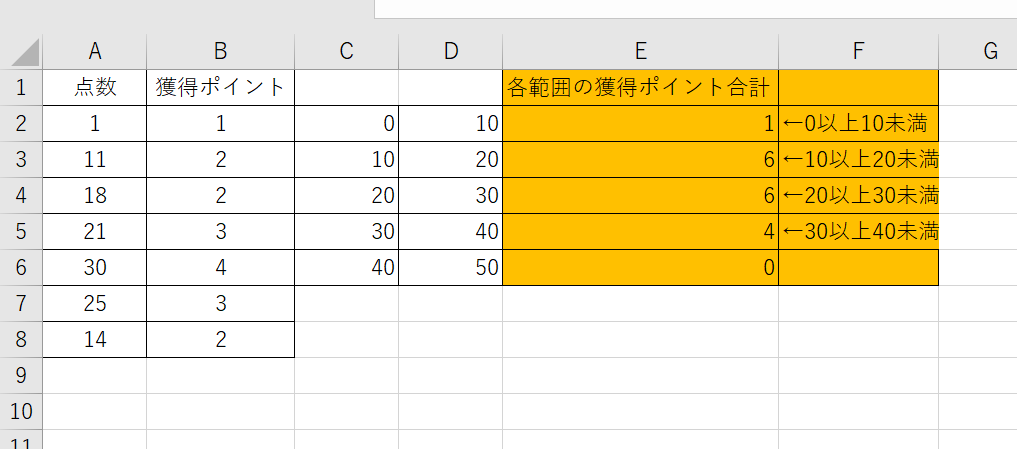This screenshot has height=449, width=1017.
Task: Select the row 6 header
Action: (x=22, y=267)
